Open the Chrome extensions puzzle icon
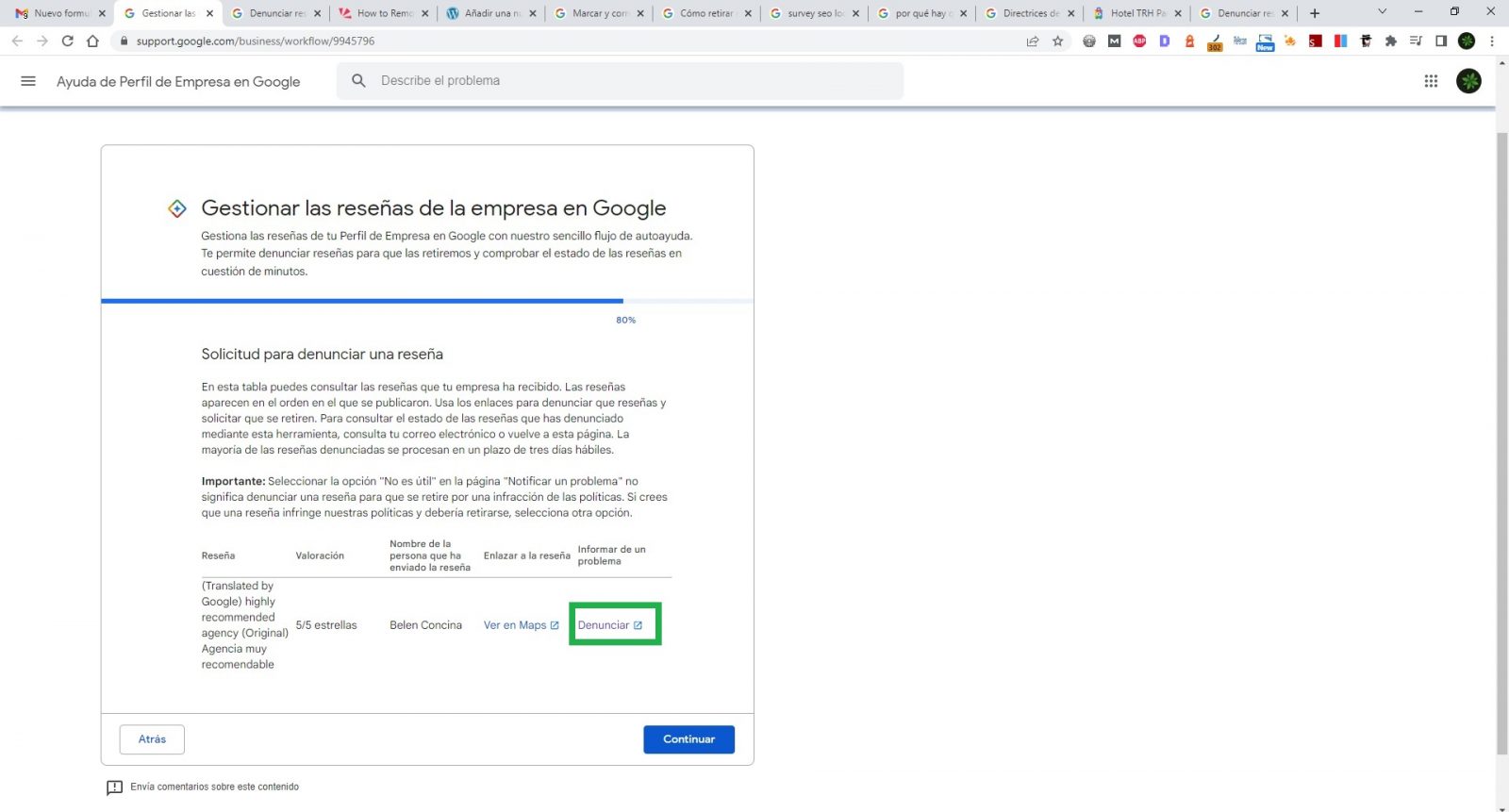Image resolution: width=1509 pixels, height=812 pixels. coord(1390,41)
